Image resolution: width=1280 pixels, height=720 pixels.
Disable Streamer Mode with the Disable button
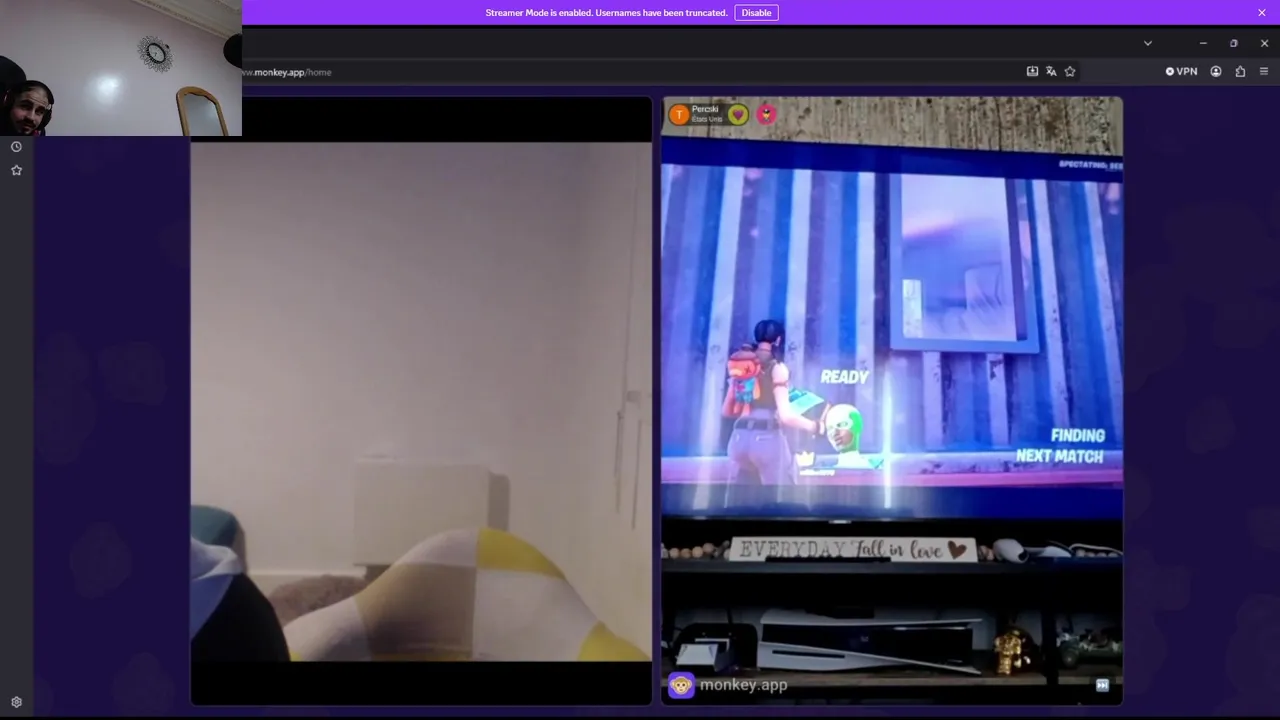(756, 13)
